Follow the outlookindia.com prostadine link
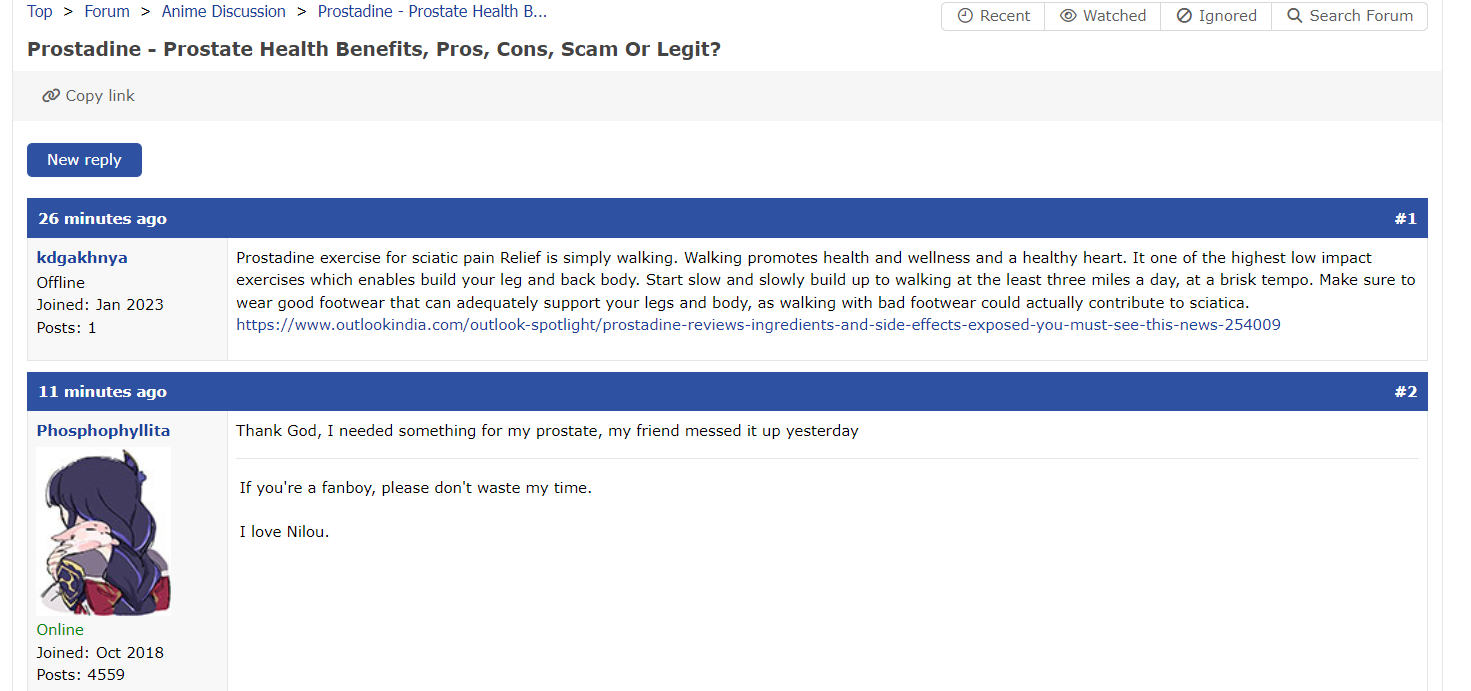 click(758, 325)
